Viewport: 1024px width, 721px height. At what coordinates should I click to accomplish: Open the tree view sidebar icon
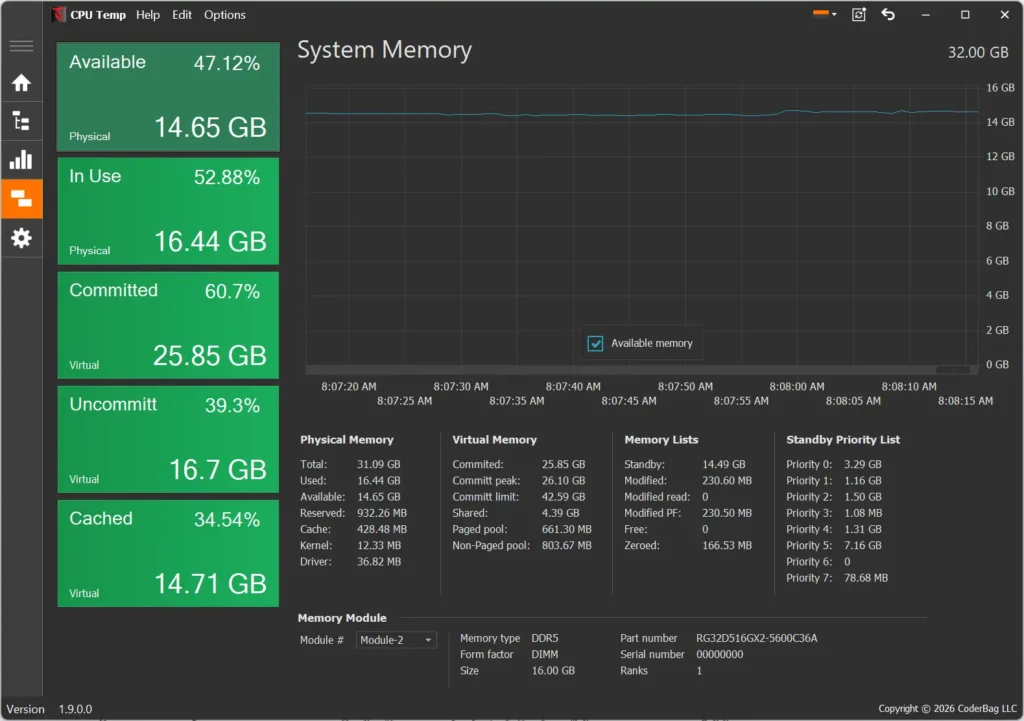coord(22,121)
